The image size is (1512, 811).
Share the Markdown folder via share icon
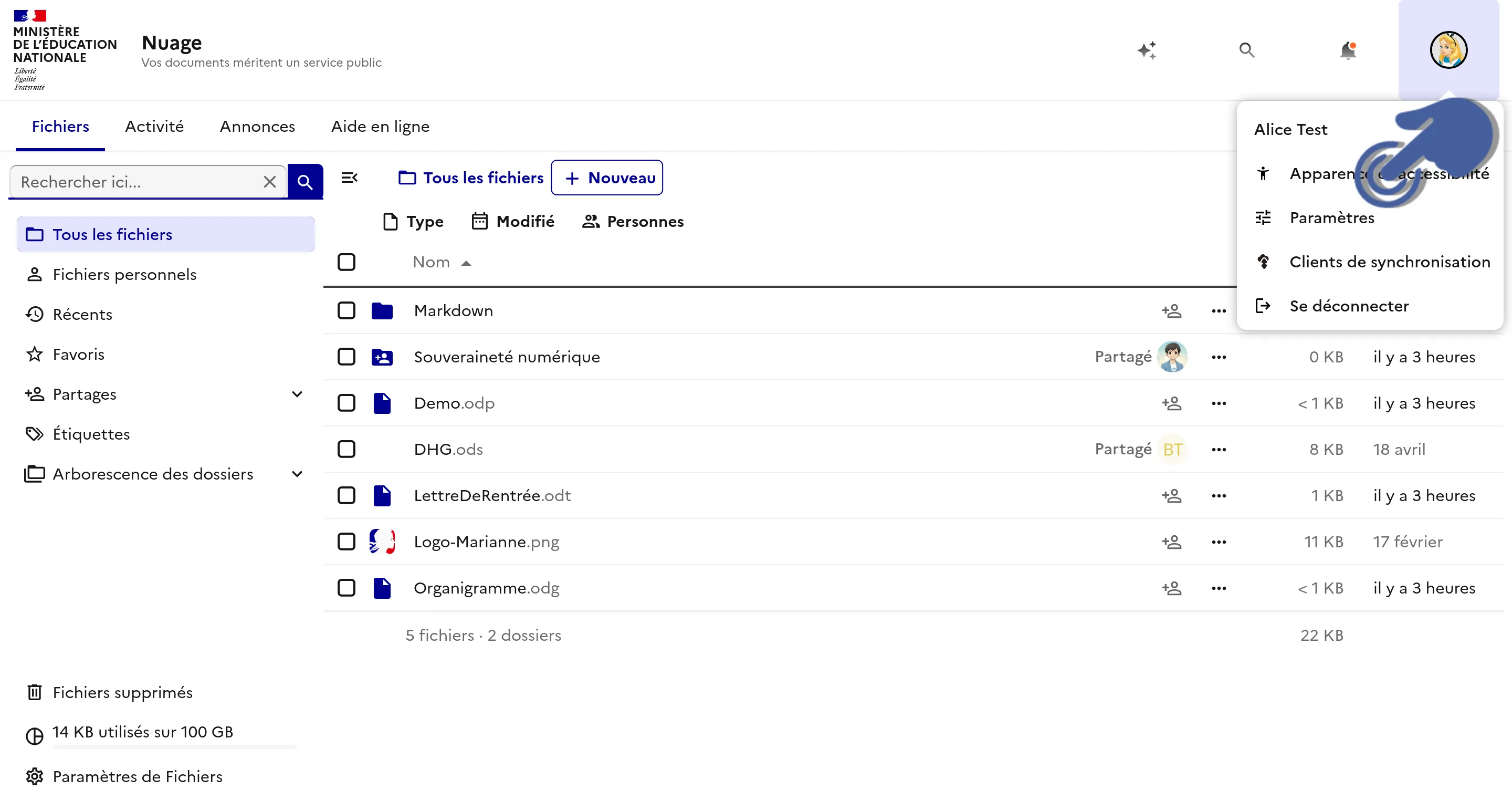click(1172, 310)
